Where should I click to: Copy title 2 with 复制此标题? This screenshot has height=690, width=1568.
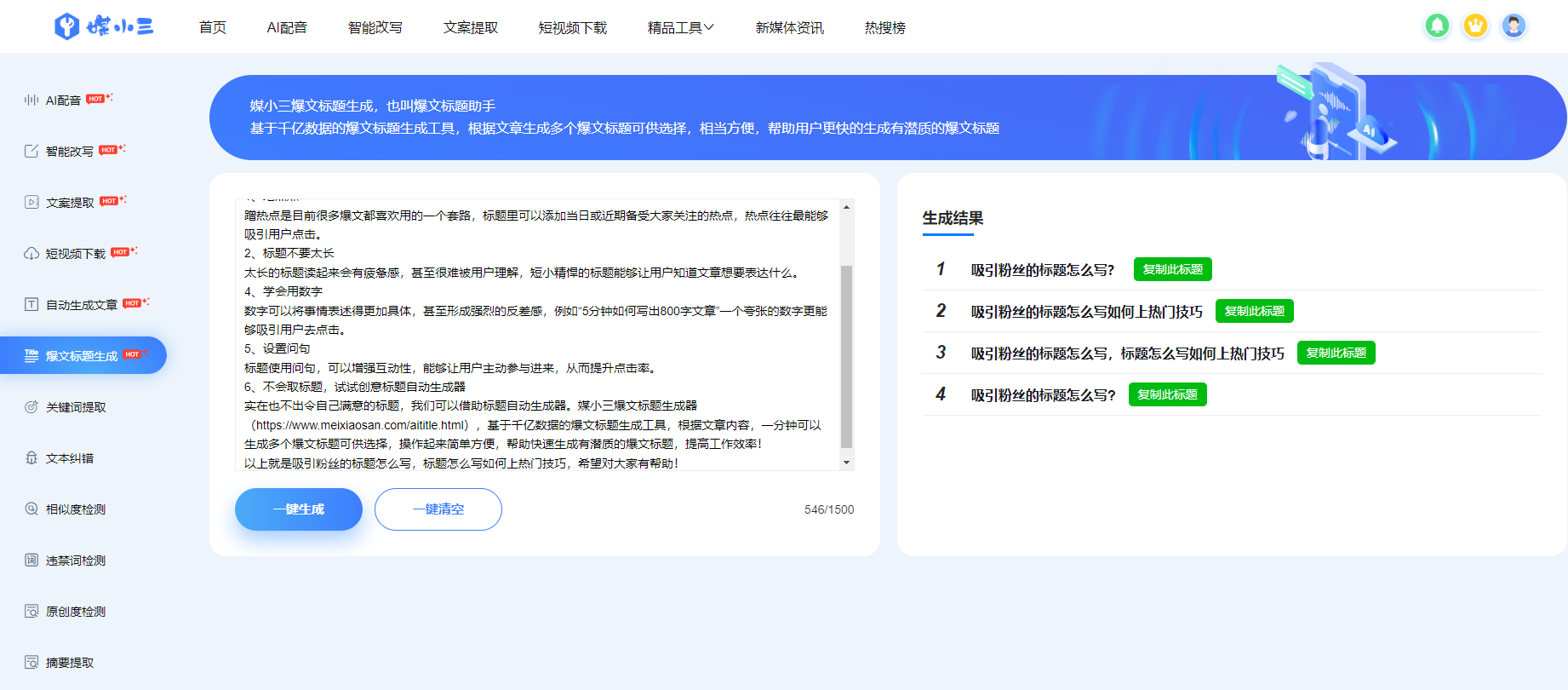(1254, 311)
